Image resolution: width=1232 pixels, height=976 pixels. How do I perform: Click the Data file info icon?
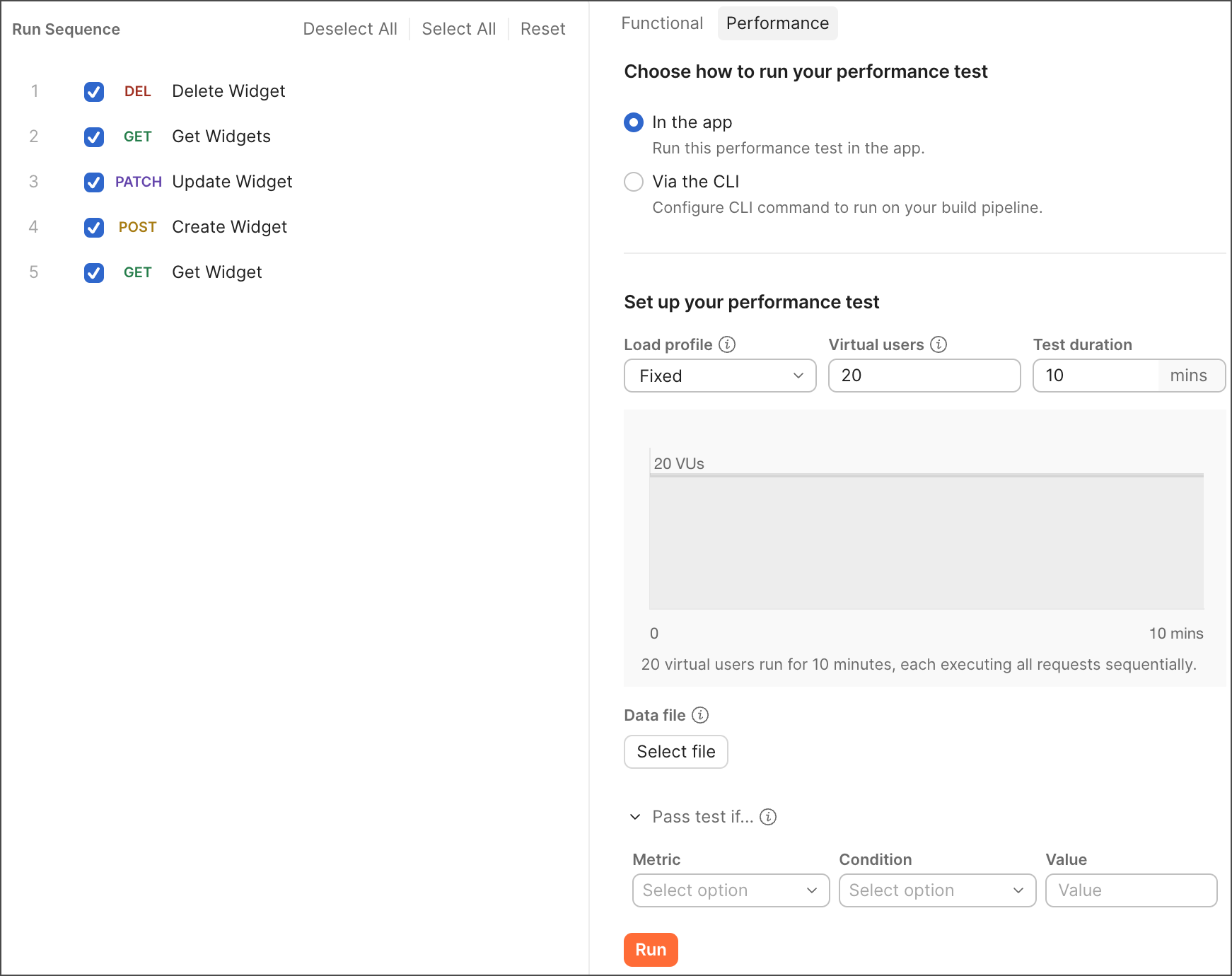pos(700,715)
